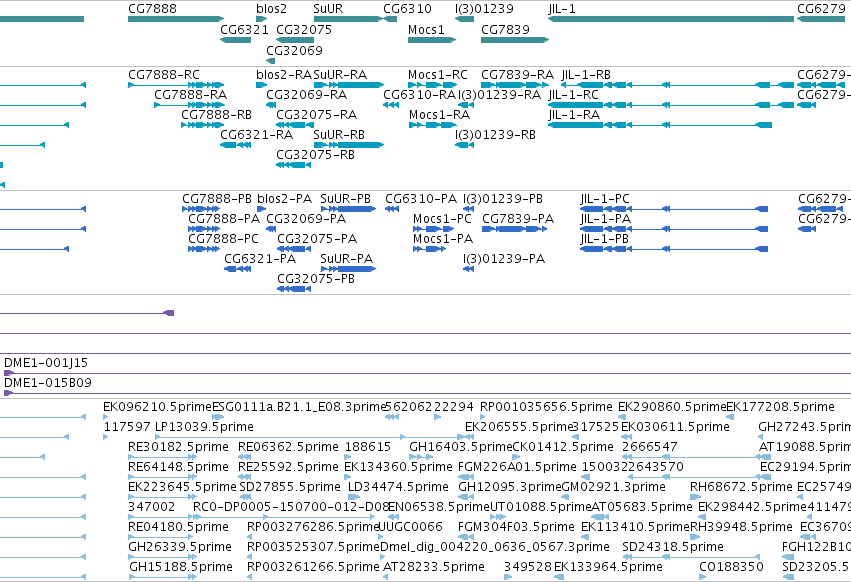Screen dimensions: 851x582
Task: Click EST CO188350 label
Action: click(x=731, y=567)
